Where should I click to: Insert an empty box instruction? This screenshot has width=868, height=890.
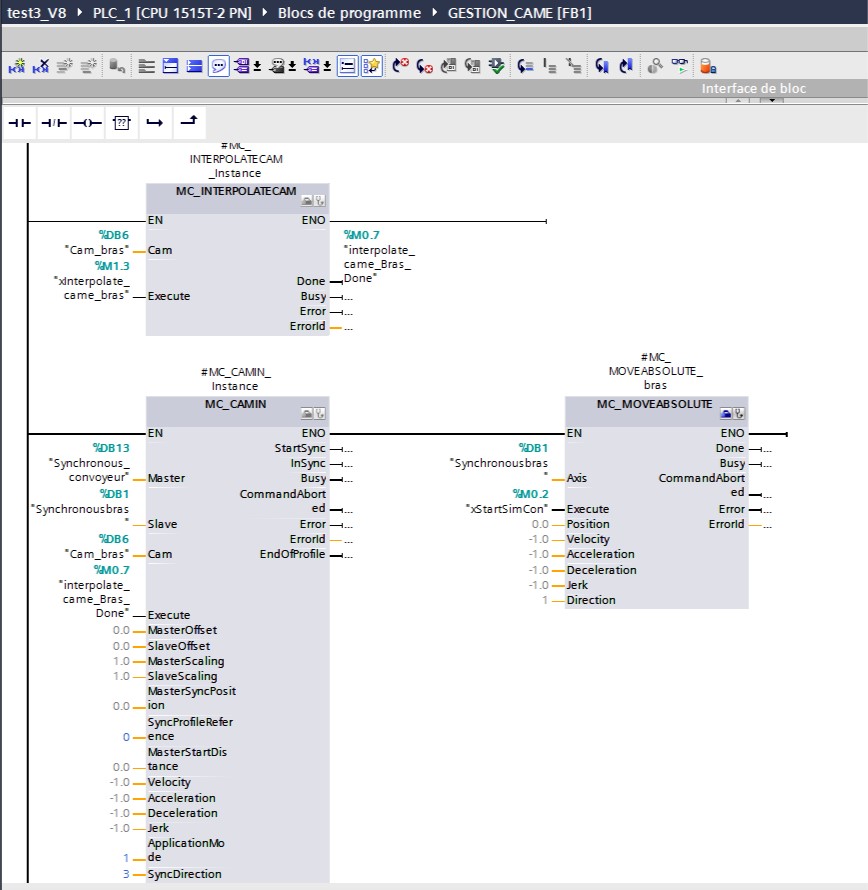pyautogui.click(x=121, y=122)
